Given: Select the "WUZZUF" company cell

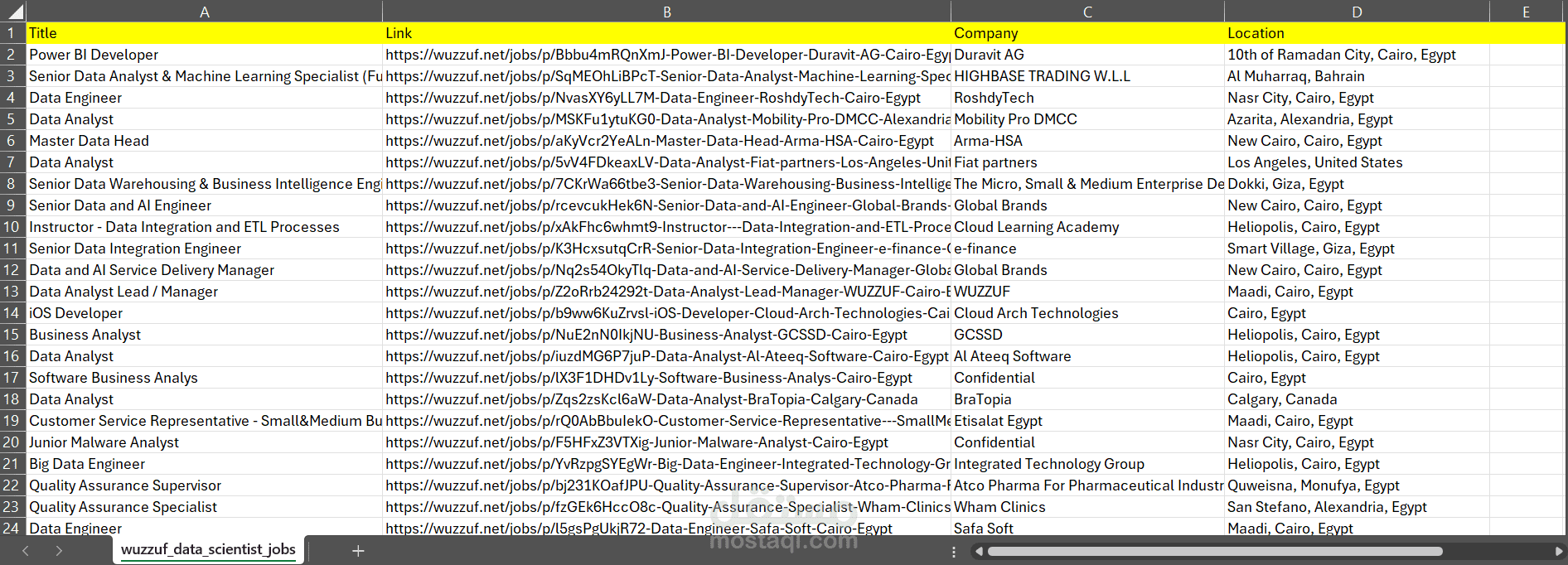Looking at the screenshot, I should [x=1087, y=292].
